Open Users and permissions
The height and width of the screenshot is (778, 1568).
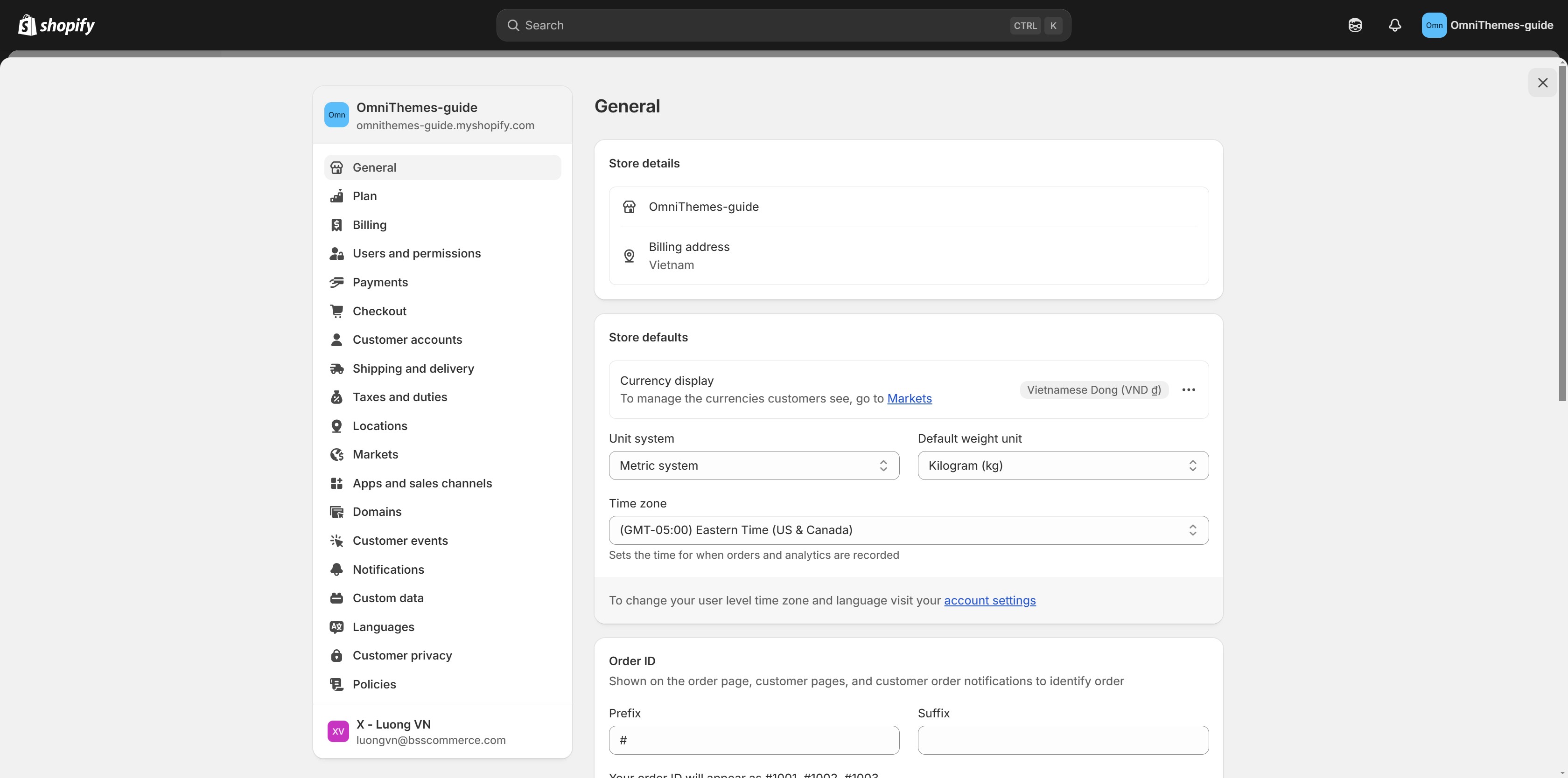[442, 254]
